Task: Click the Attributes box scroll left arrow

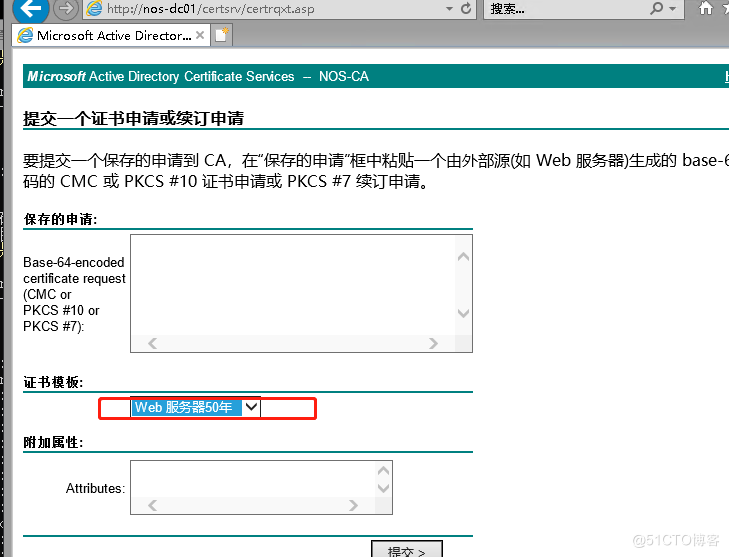Action: 152,505
